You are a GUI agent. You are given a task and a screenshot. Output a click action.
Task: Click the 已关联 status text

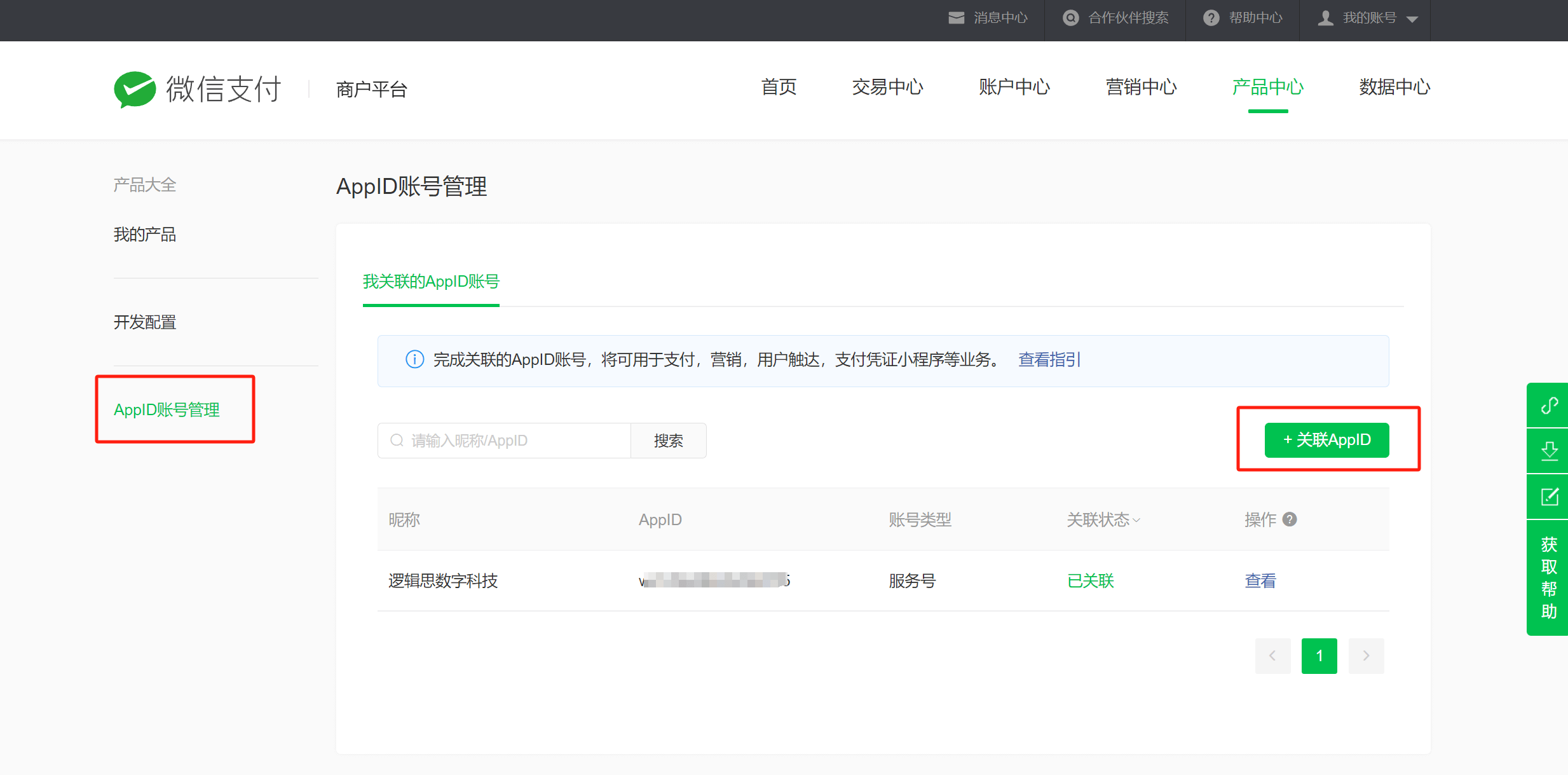(1091, 580)
